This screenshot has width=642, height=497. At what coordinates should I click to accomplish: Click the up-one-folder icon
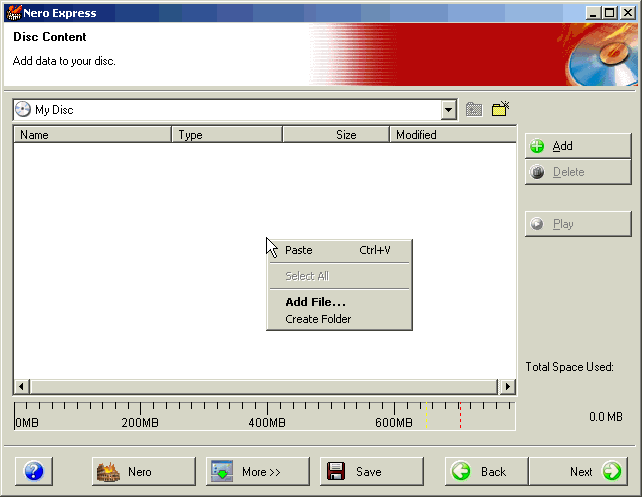(474, 109)
